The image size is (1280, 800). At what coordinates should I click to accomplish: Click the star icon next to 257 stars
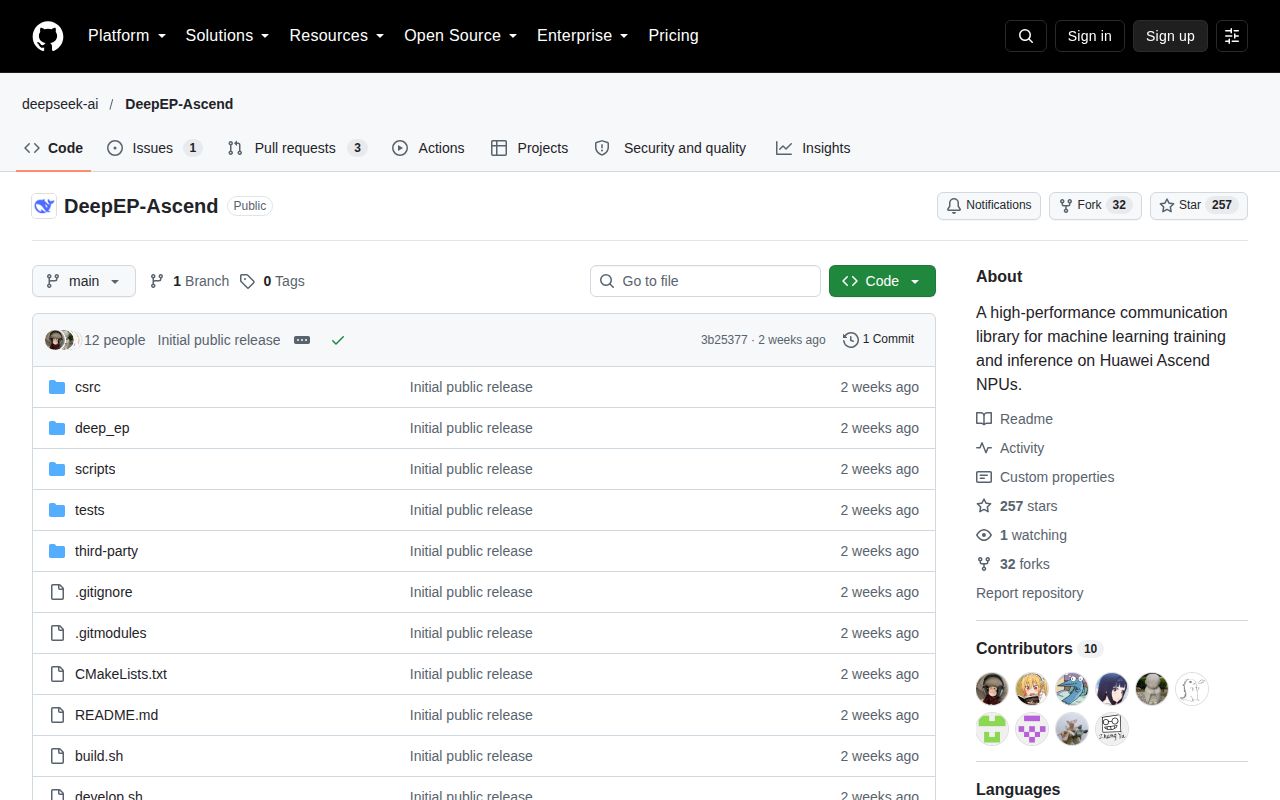click(x=984, y=506)
